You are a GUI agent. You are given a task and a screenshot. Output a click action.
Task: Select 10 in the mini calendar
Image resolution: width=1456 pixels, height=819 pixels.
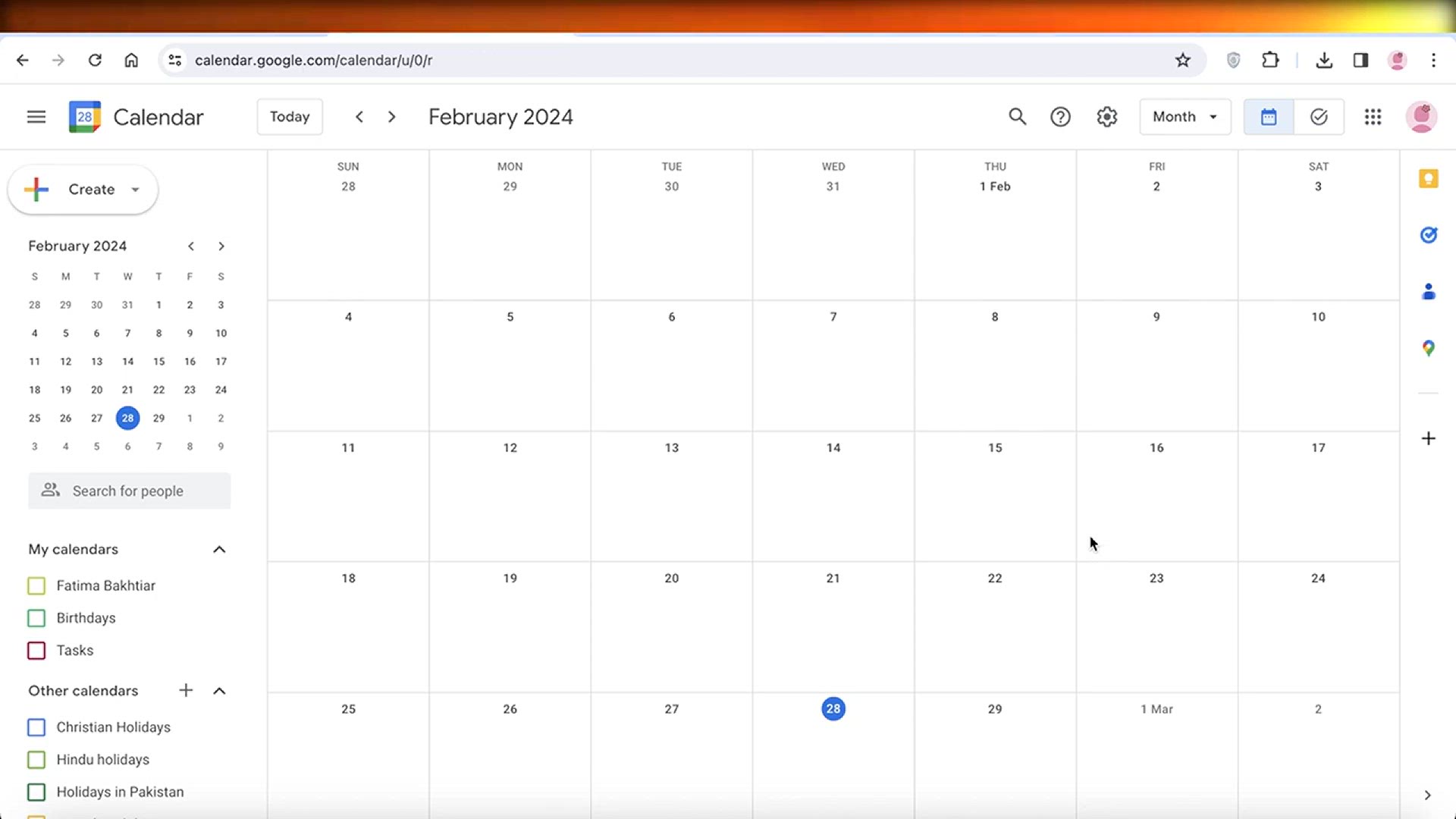point(221,333)
